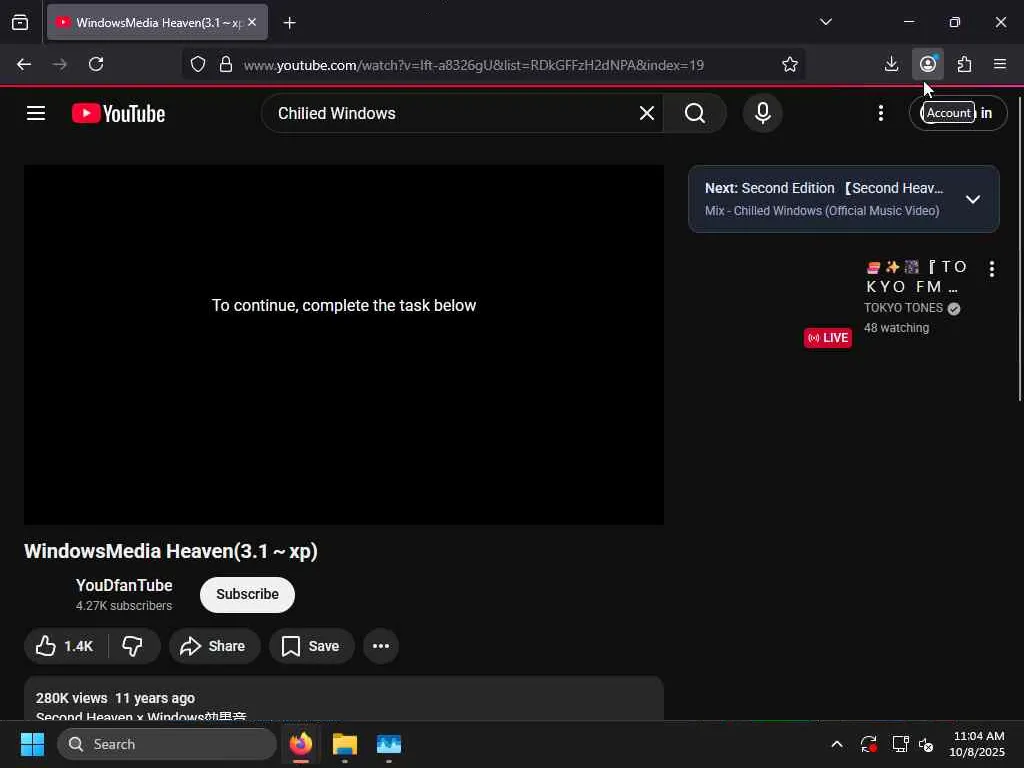
Task: Open the update sync tray icon
Action: tap(868, 744)
